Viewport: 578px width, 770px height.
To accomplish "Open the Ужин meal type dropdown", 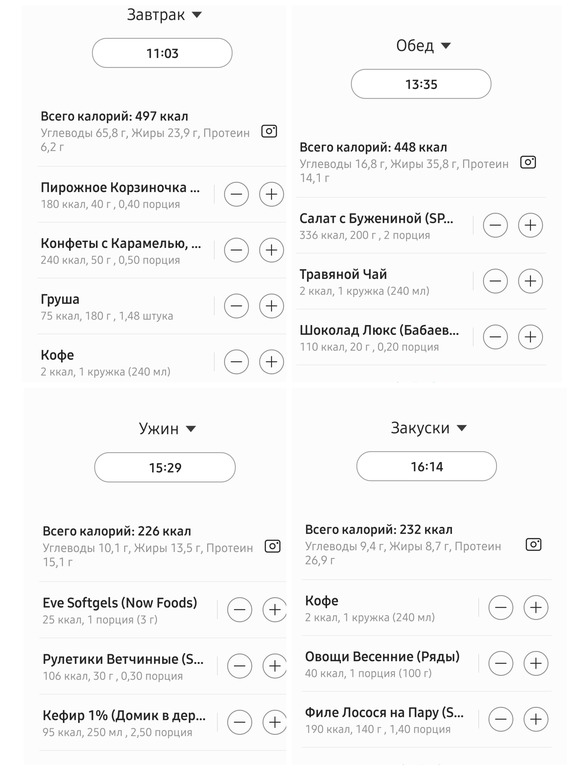I will coord(167,429).
